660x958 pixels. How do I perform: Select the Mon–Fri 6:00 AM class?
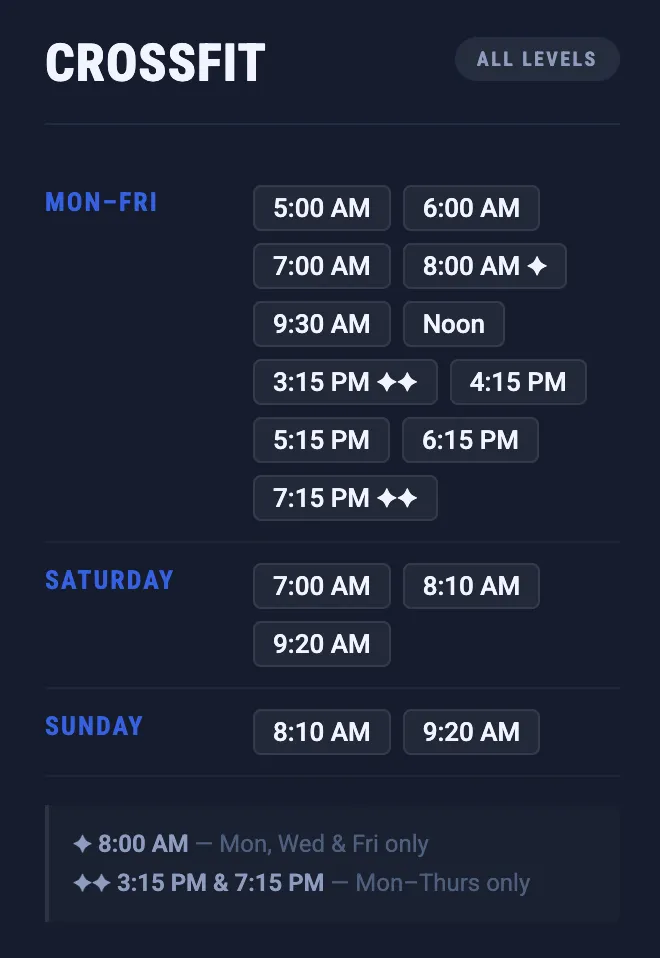pyautogui.click(x=471, y=208)
